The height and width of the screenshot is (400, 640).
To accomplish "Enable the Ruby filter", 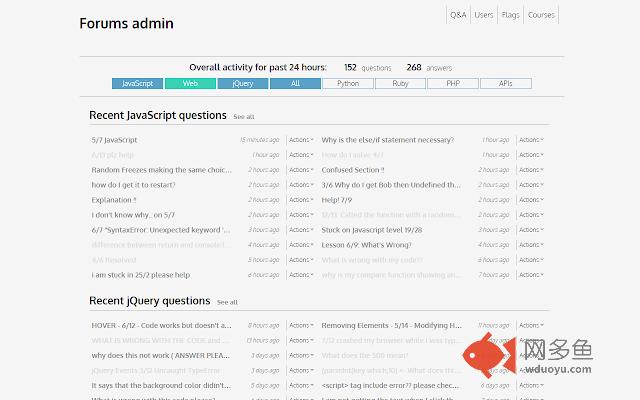I will click(x=400, y=83).
